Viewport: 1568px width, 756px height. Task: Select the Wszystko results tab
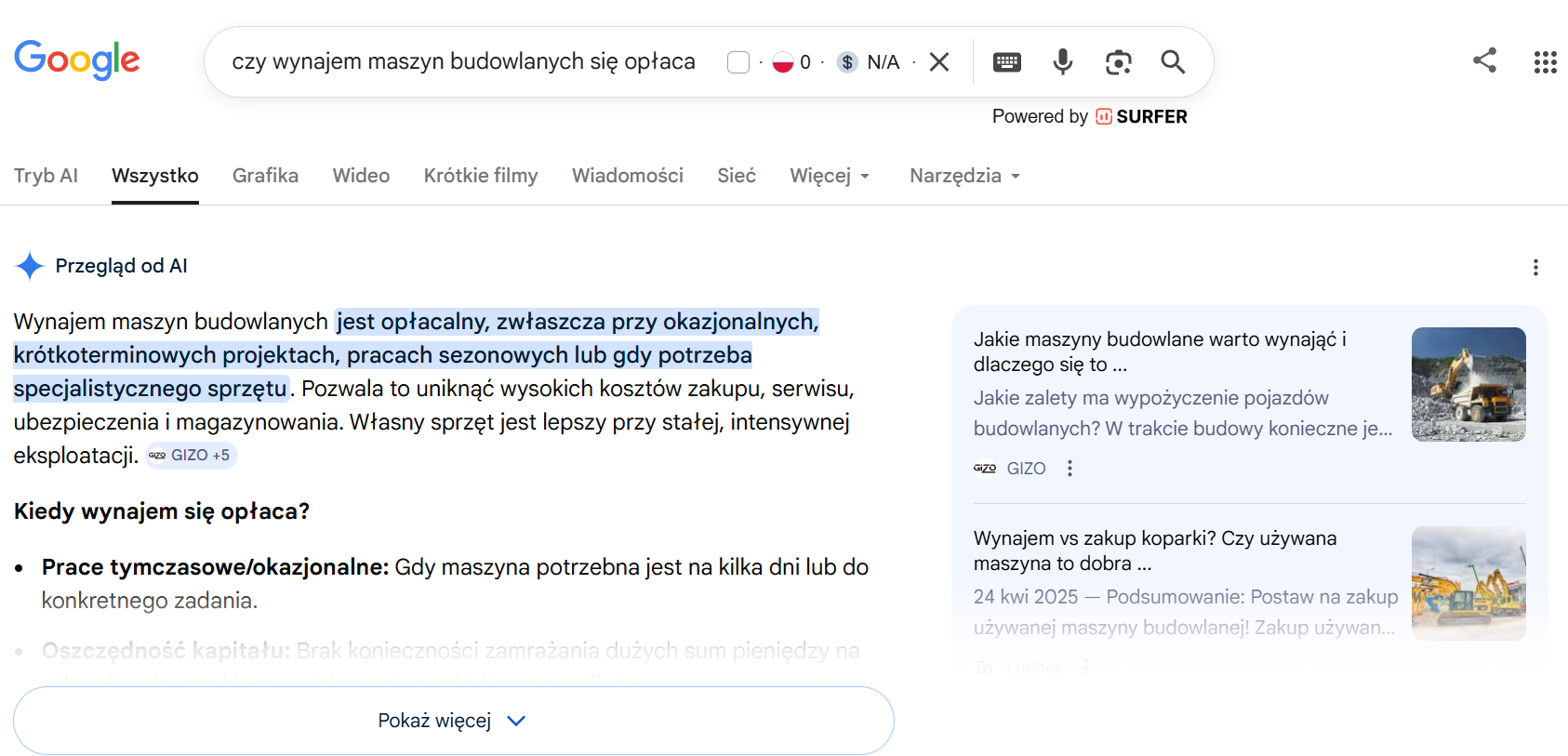point(155,176)
